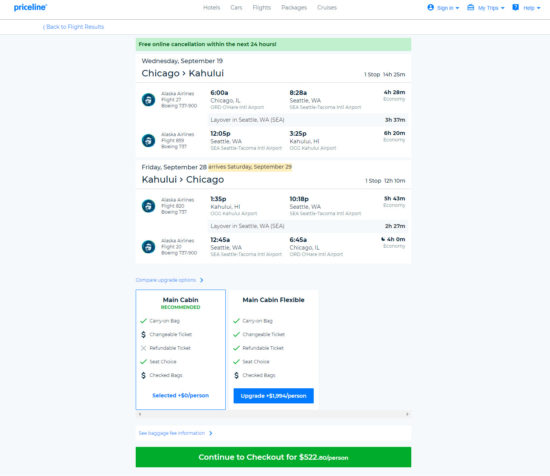The height and width of the screenshot is (476, 550).
Task: Open Compare upgrade options link
Action: coord(169,280)
